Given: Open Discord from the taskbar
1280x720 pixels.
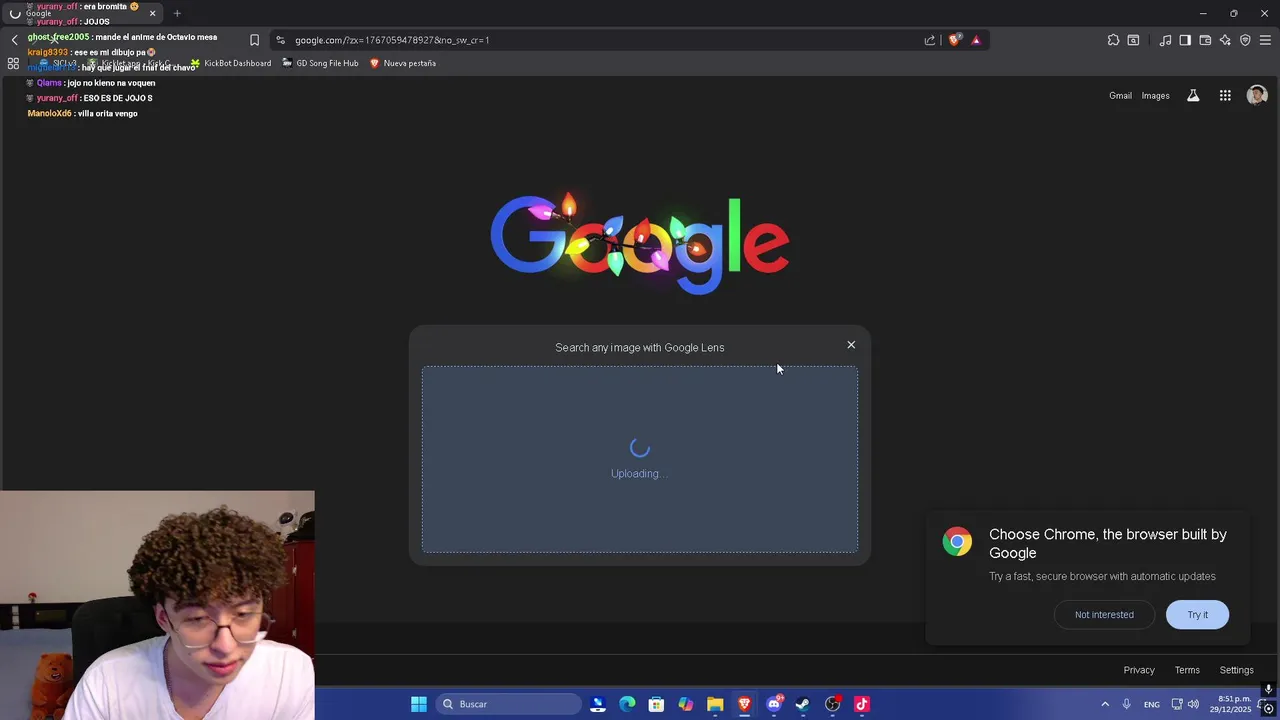Looking at the screenshot, I should tap(774, 704).
